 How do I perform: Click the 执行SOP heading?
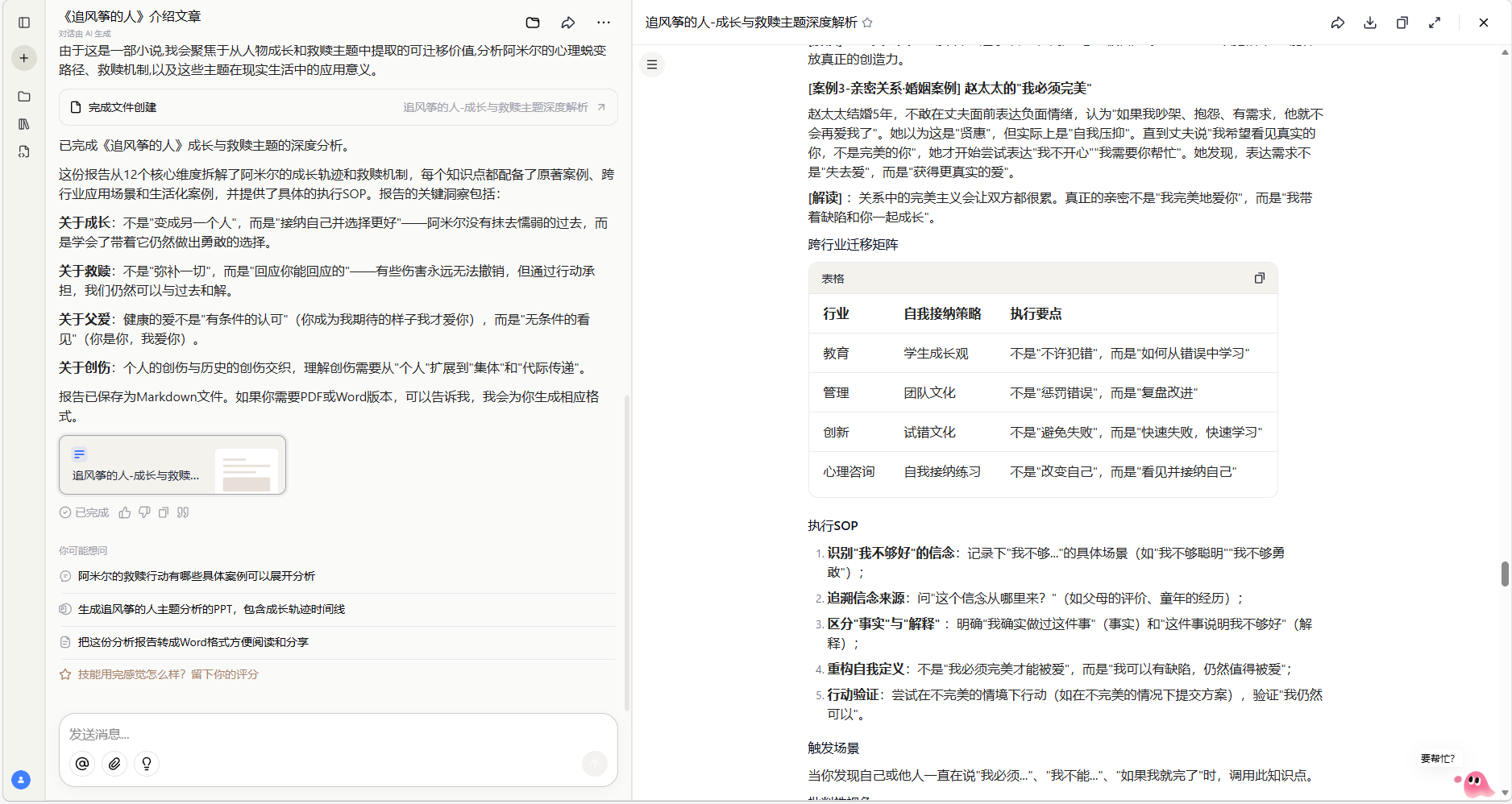[x=833, y=525]
